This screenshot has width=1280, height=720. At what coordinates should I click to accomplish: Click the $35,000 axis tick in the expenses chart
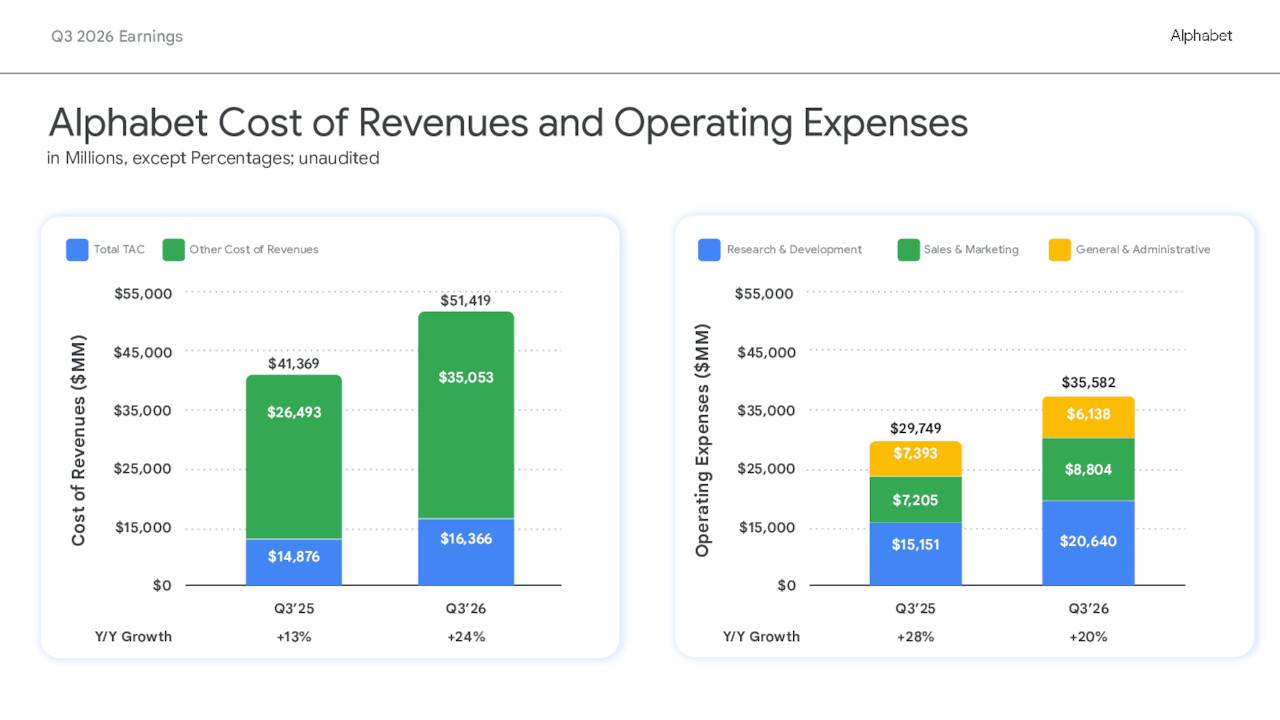click(766, 411)
